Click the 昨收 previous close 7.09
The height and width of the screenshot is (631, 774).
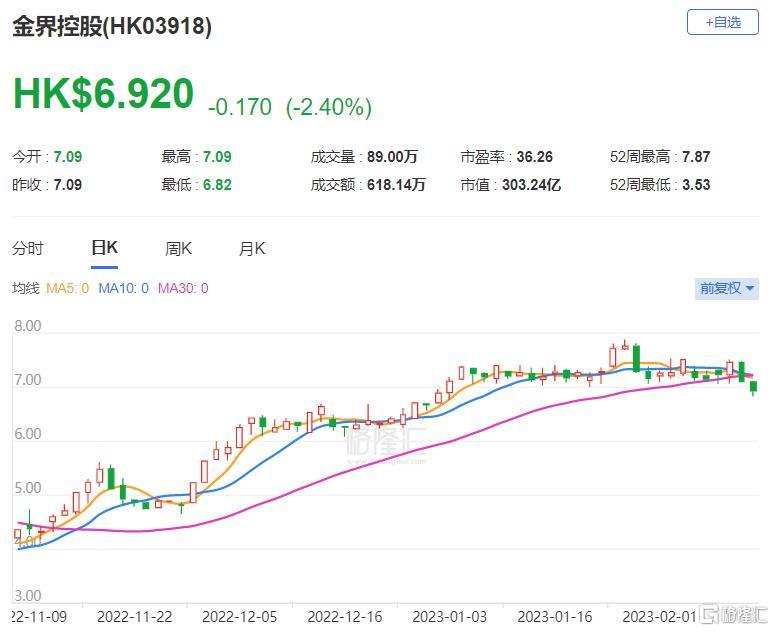click(68, 185)
